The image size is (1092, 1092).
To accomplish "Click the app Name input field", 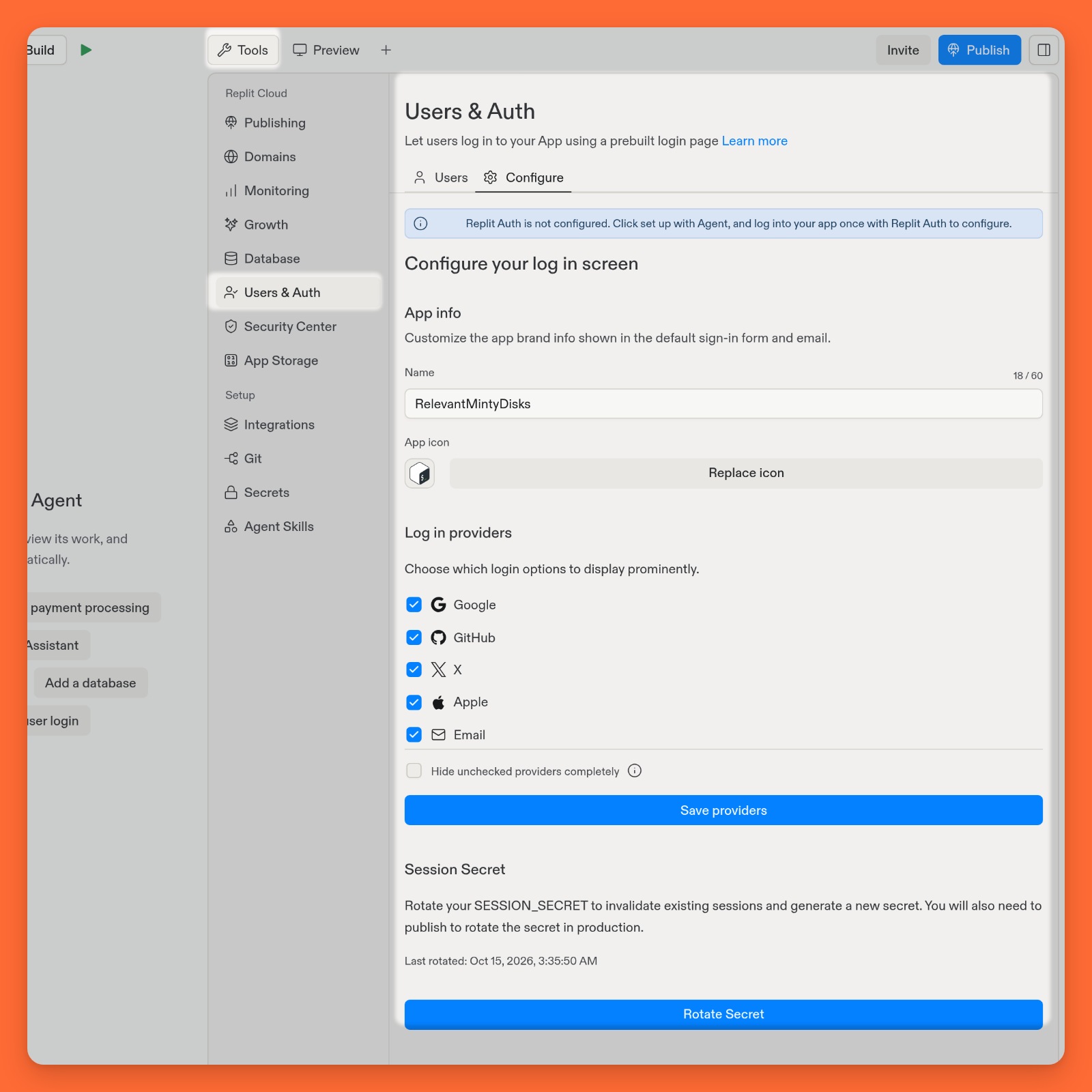I will [x=723, y=404].
